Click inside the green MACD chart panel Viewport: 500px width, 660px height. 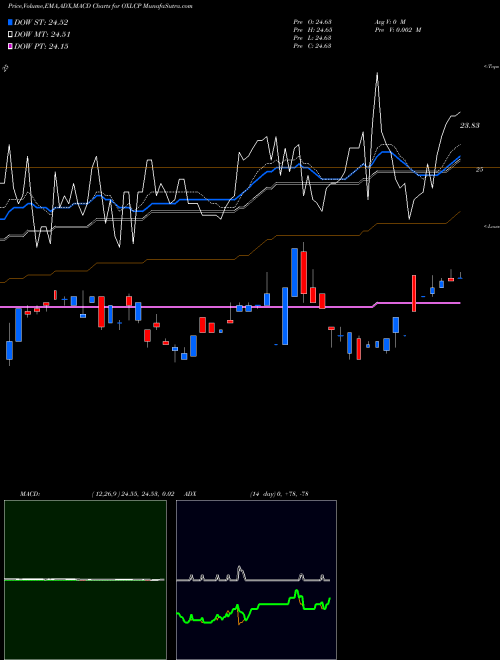(85, 580)
